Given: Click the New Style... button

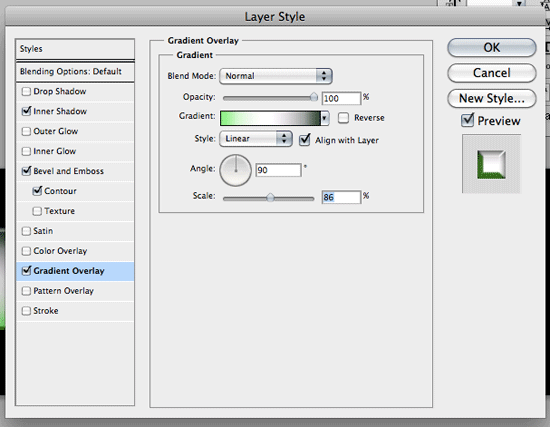Looking at the screenshot, I should pos(491,98).
